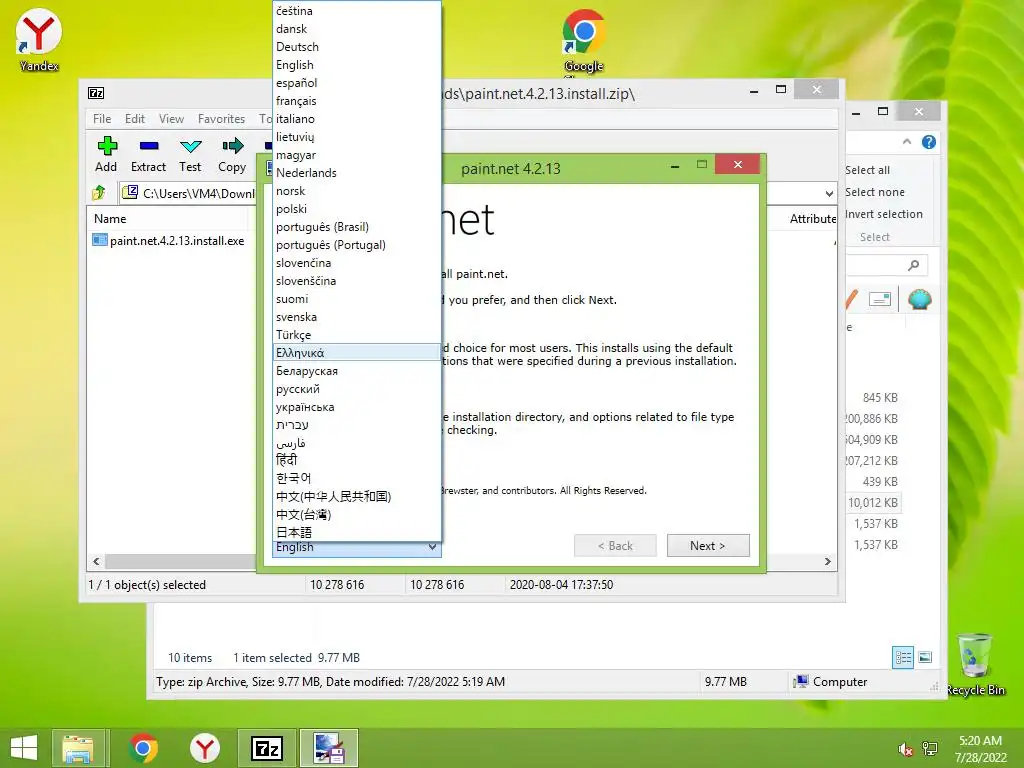
Task: Go up one folder level in 7-Zip
Action: (99, 193)
